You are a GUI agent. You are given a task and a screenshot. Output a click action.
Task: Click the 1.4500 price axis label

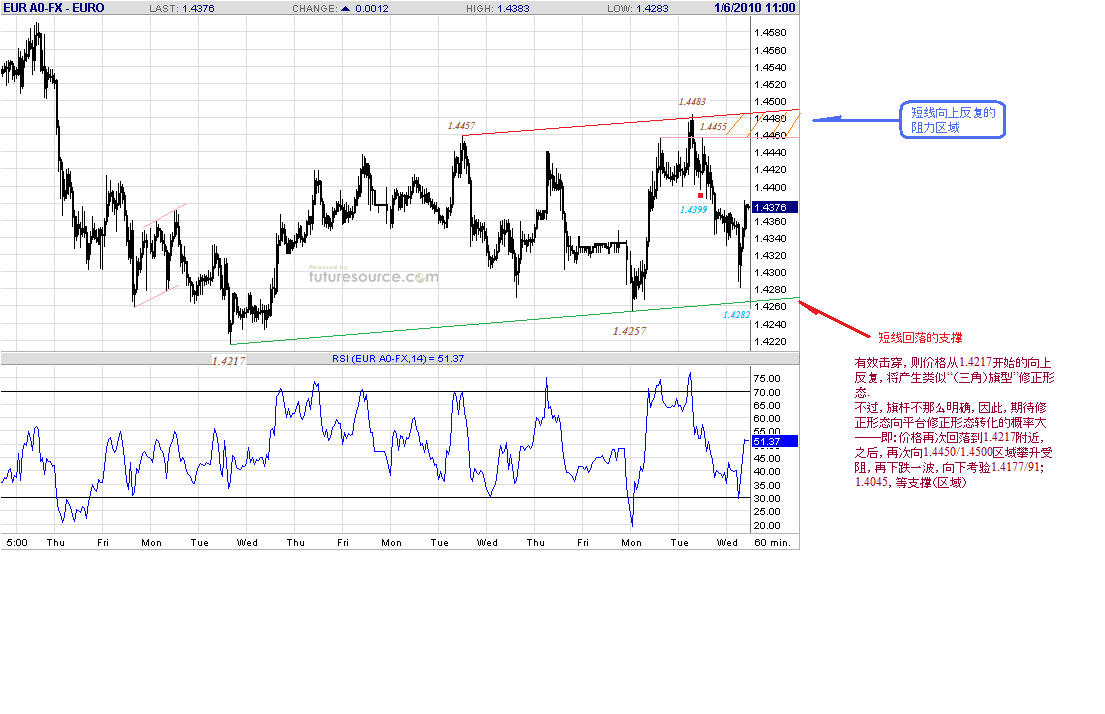[770, 101]
